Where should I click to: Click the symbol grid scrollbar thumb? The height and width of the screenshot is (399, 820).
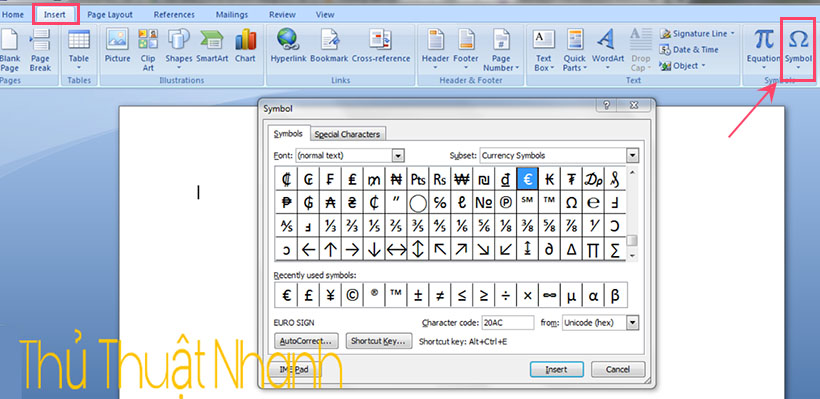(x=633, y=240)
